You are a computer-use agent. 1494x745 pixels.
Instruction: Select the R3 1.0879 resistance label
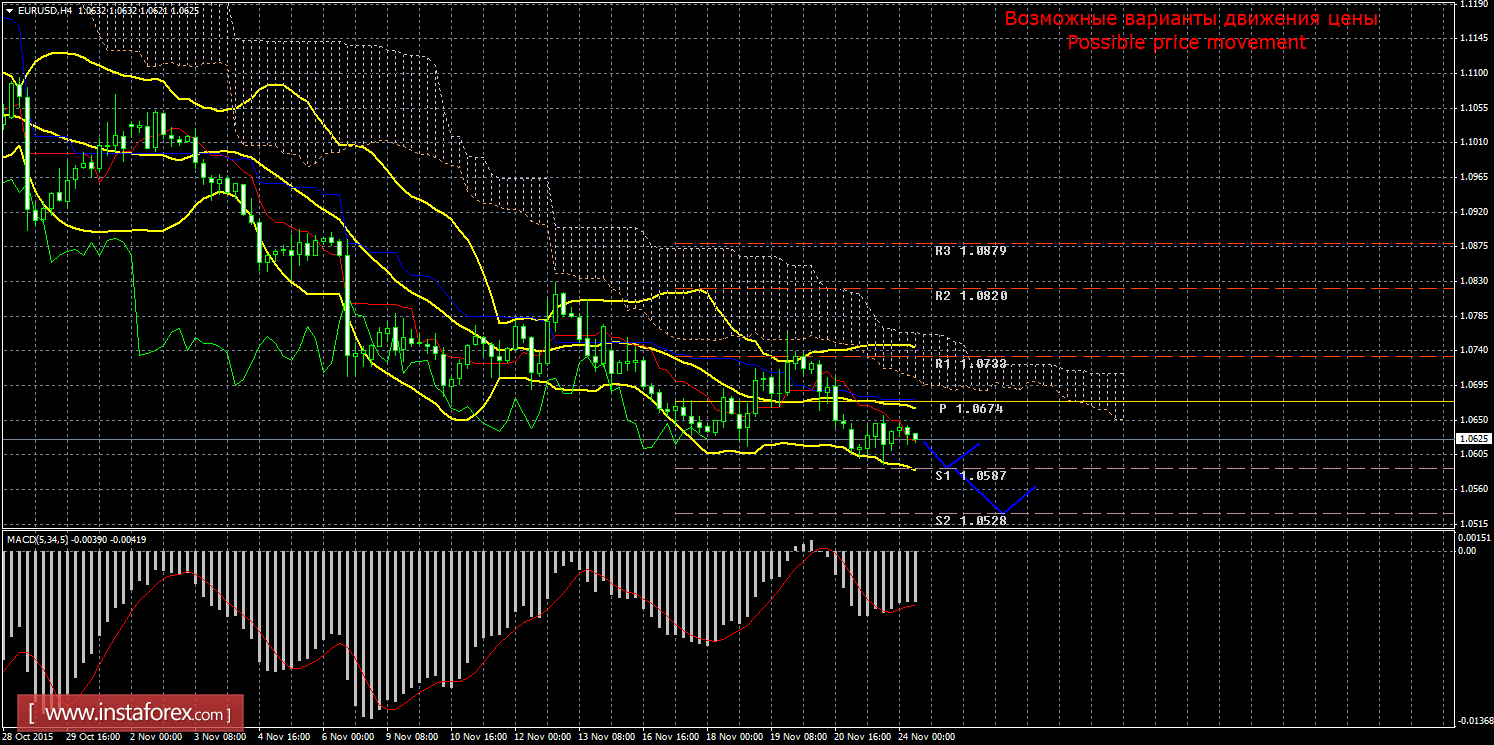[970, 251]
